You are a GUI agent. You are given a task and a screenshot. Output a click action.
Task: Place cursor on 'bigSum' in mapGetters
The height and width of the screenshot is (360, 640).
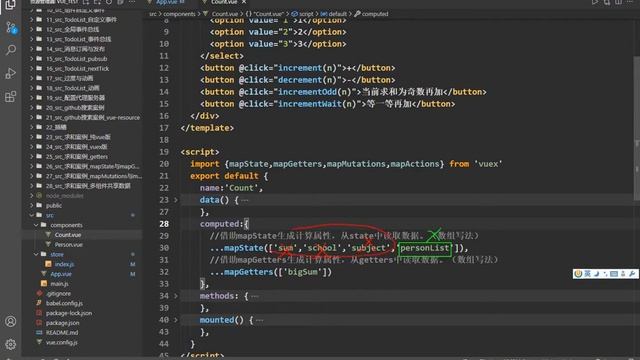pos(303,272)
